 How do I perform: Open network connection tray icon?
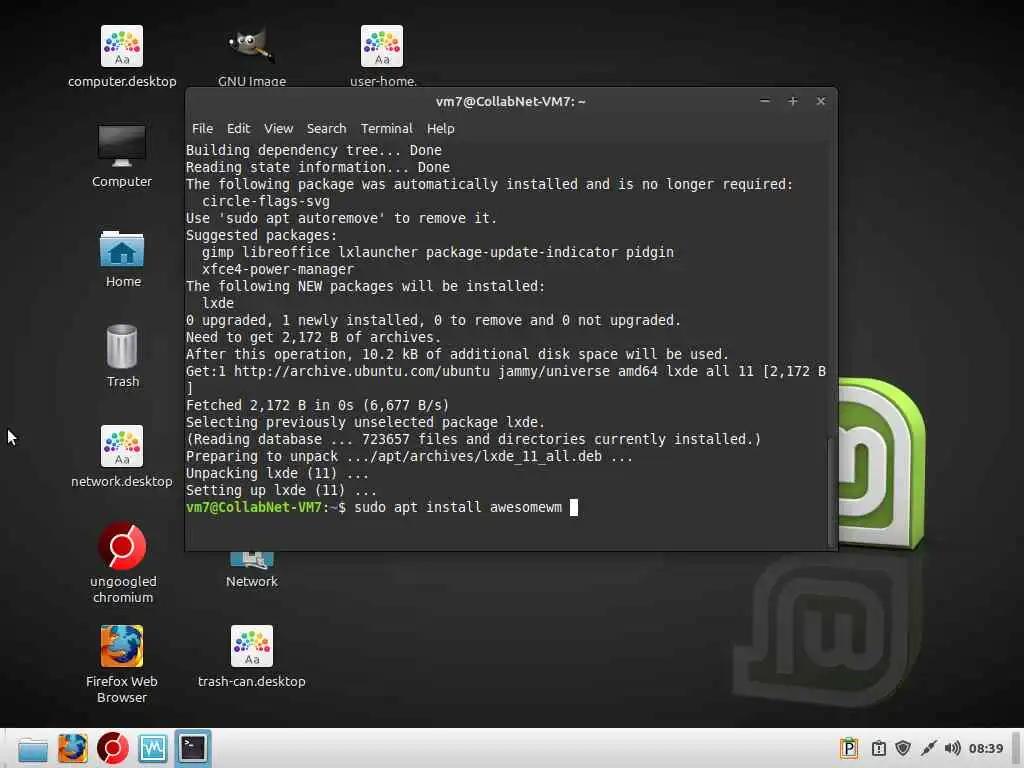coord(928,748)
